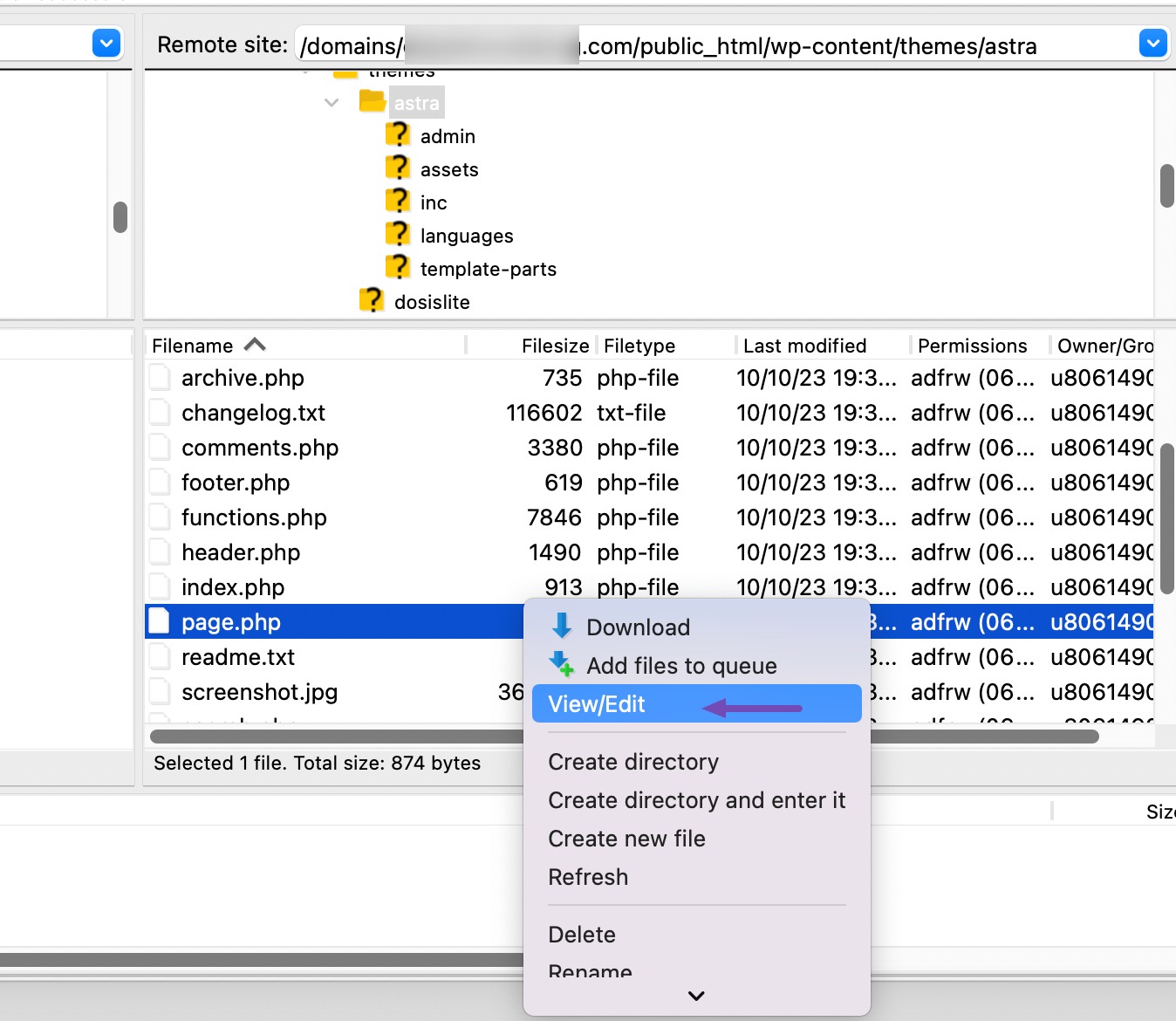Click the Add files to queue icon

(561, 664)
